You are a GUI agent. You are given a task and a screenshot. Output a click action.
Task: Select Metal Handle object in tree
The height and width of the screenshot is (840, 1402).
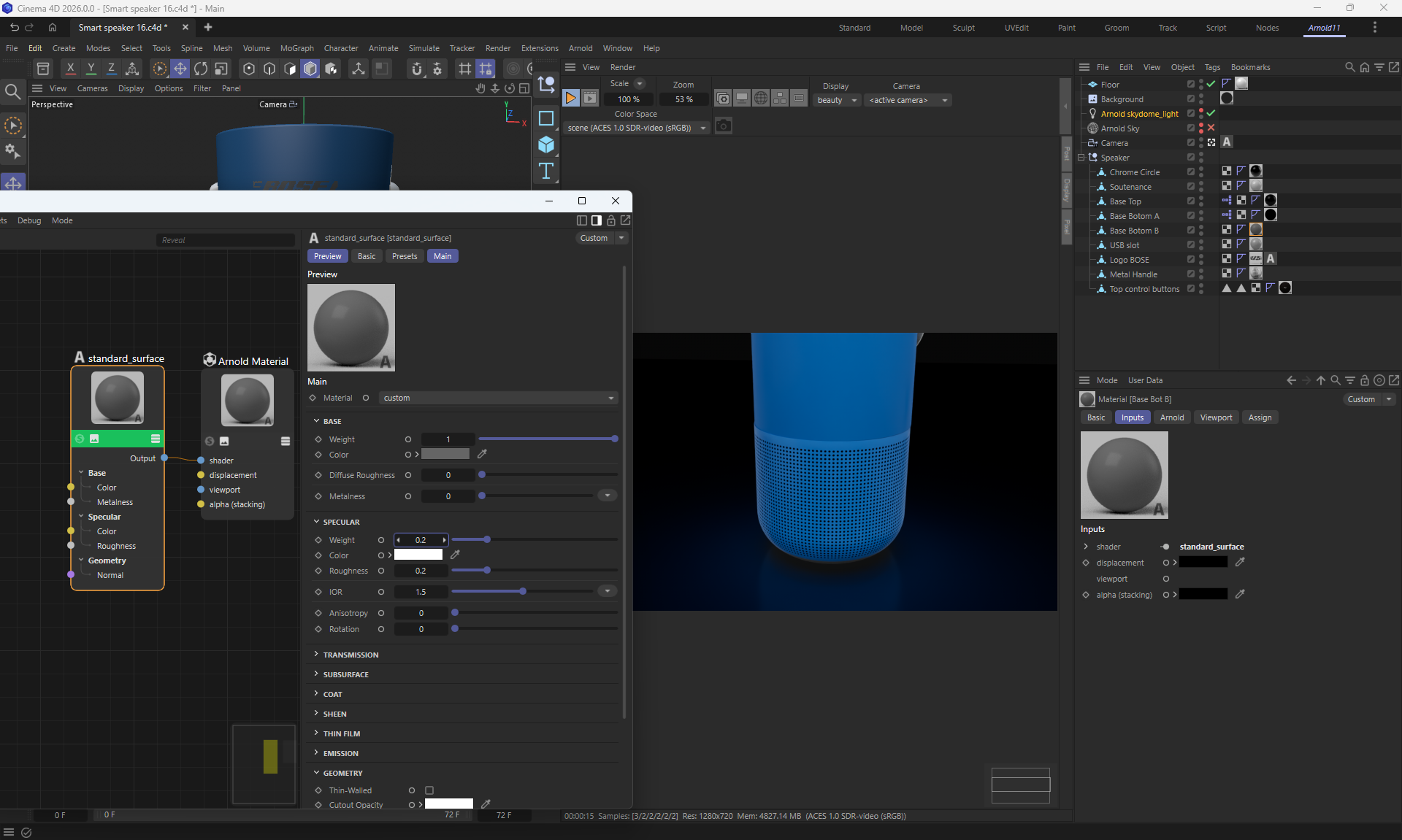[1133, 274]
